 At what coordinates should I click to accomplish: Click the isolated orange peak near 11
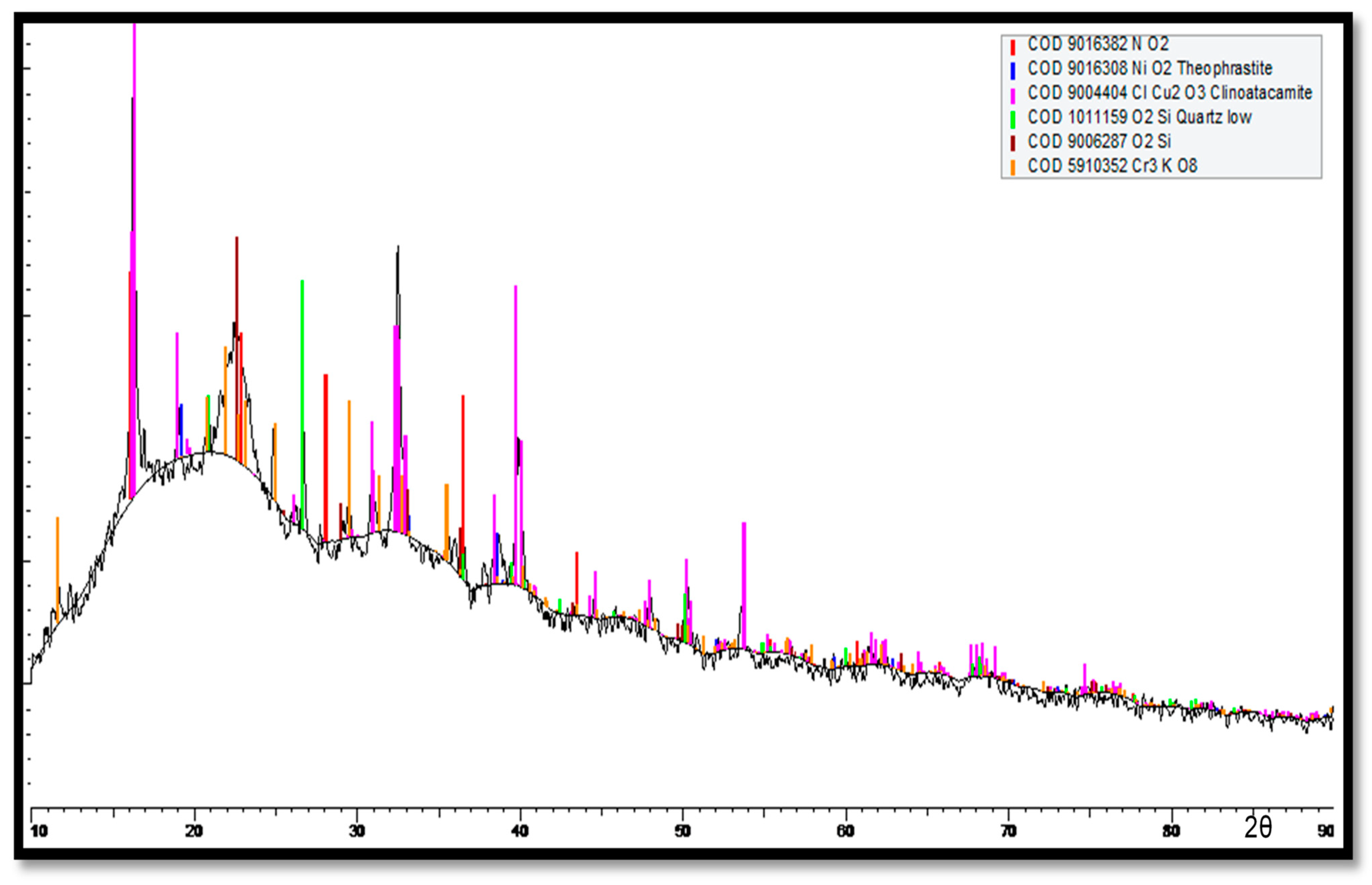[x=57, y=552]
